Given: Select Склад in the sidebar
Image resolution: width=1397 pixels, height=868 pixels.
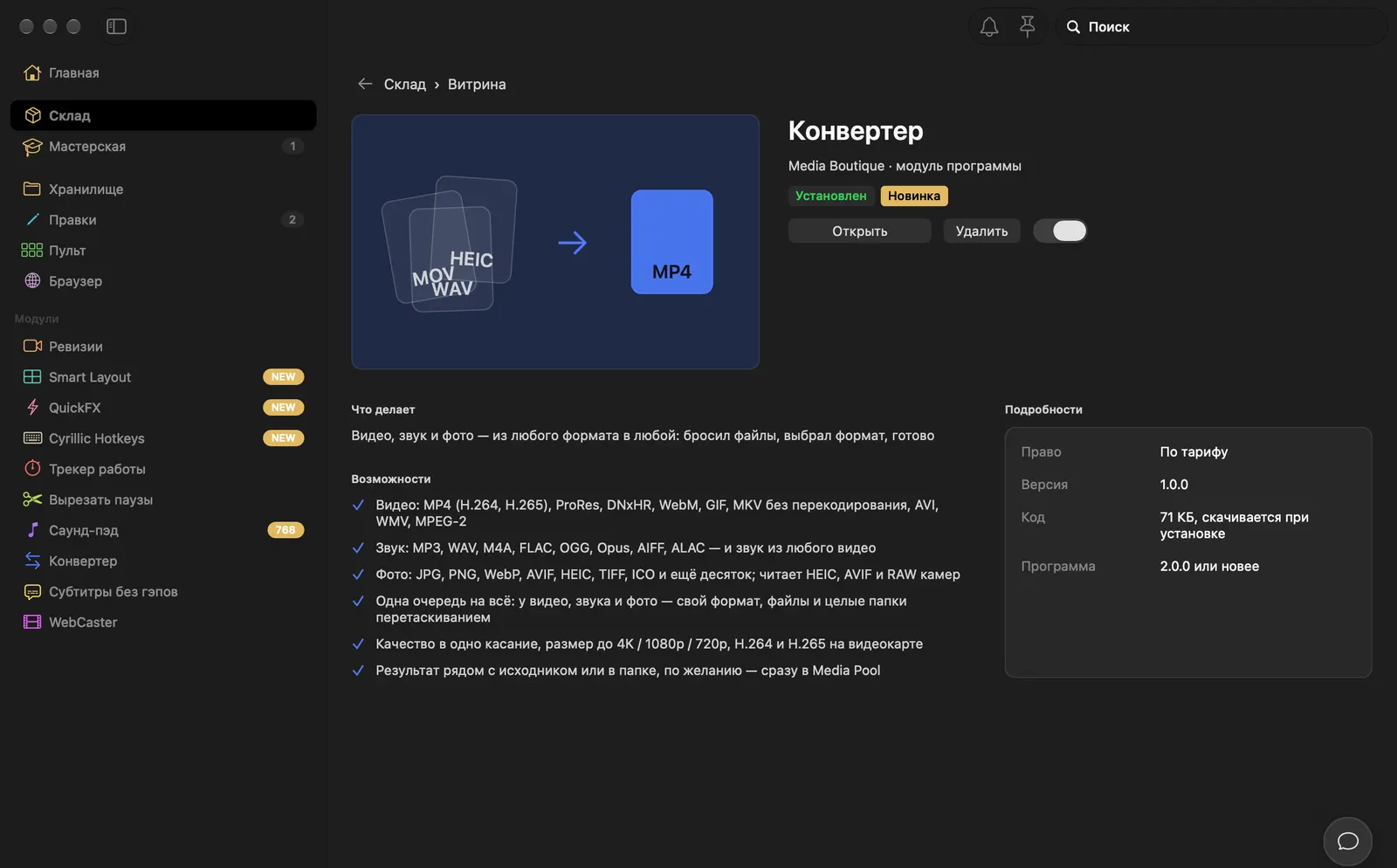Looking at the screenshot, I should 163,115.
